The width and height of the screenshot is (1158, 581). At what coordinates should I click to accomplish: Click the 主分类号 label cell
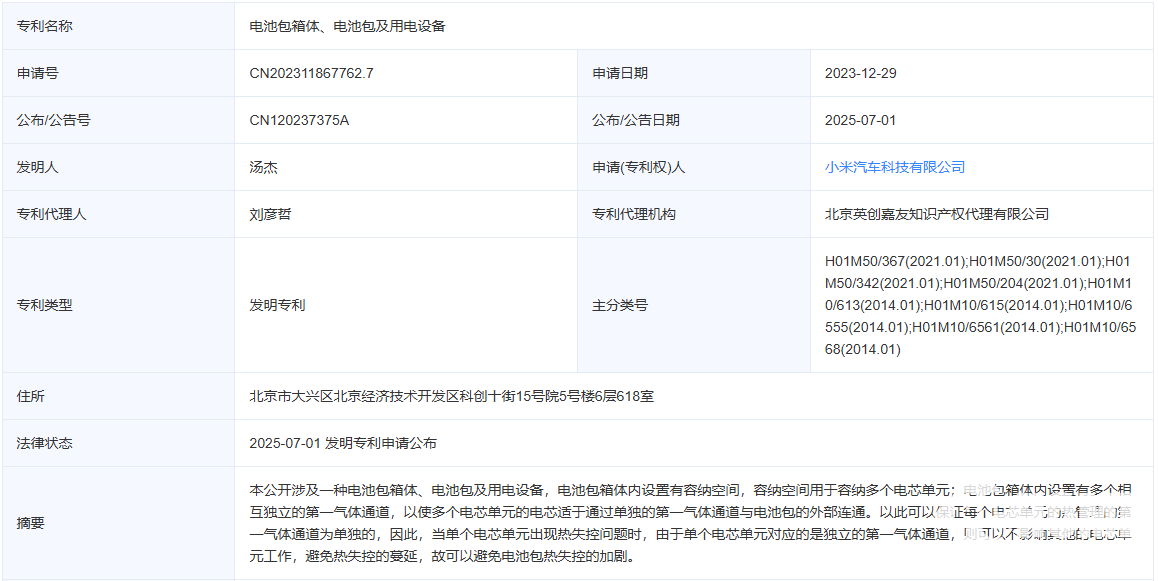[620, 305]
